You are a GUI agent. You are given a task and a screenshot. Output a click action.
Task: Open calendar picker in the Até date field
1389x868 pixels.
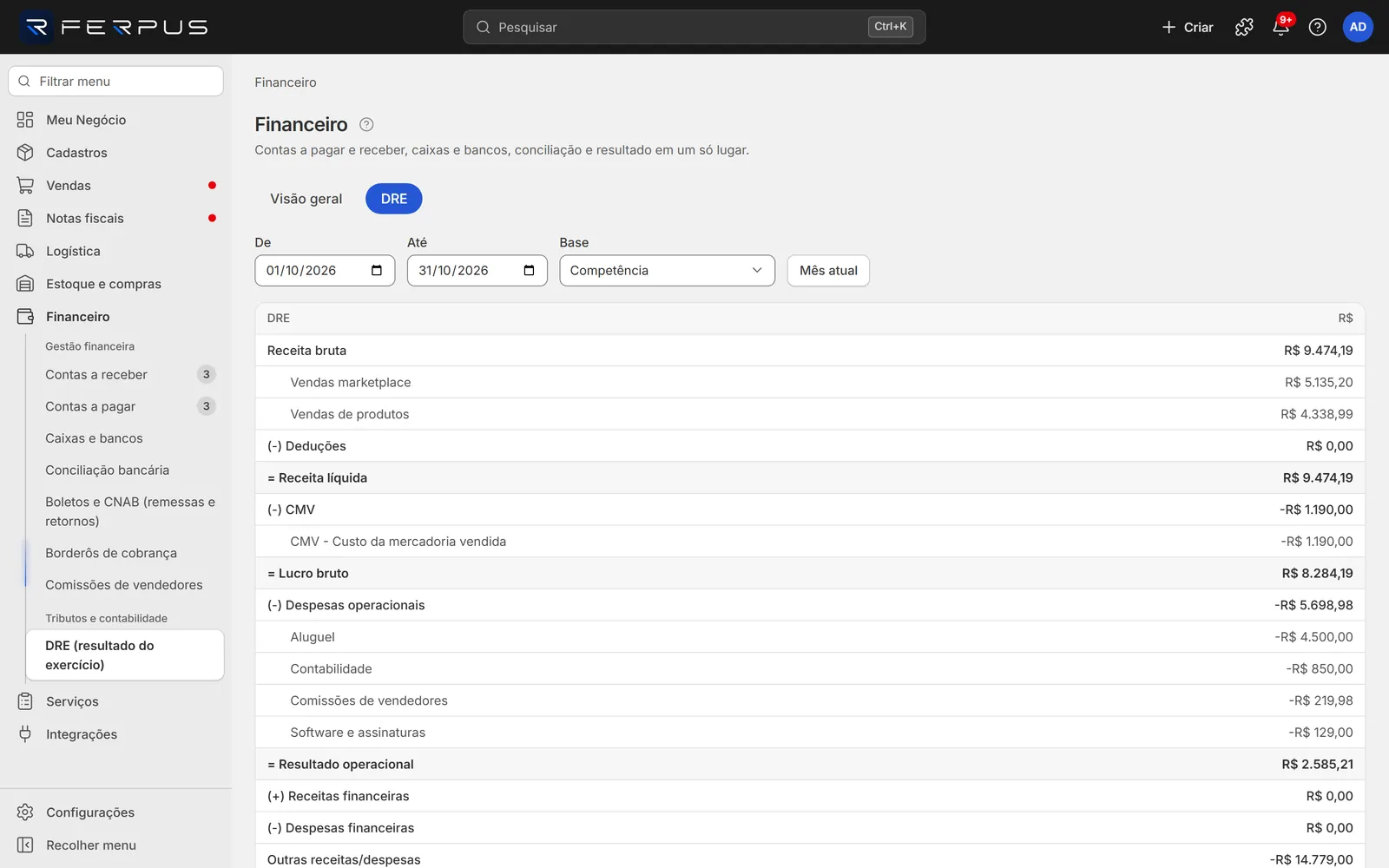pyautogui.click(x=529, y=271)
